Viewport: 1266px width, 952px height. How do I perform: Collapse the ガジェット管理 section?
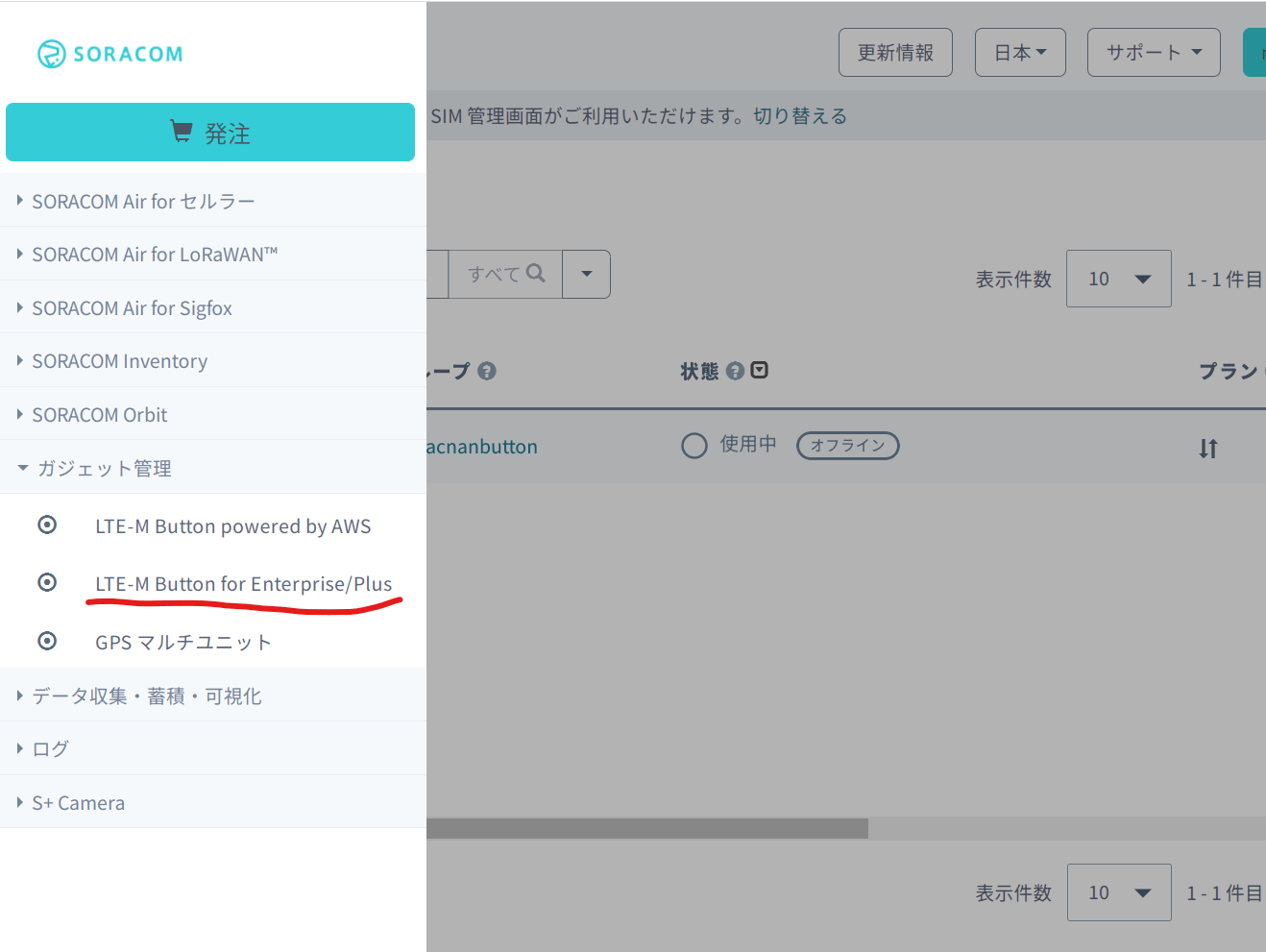(x=212, y=468)
